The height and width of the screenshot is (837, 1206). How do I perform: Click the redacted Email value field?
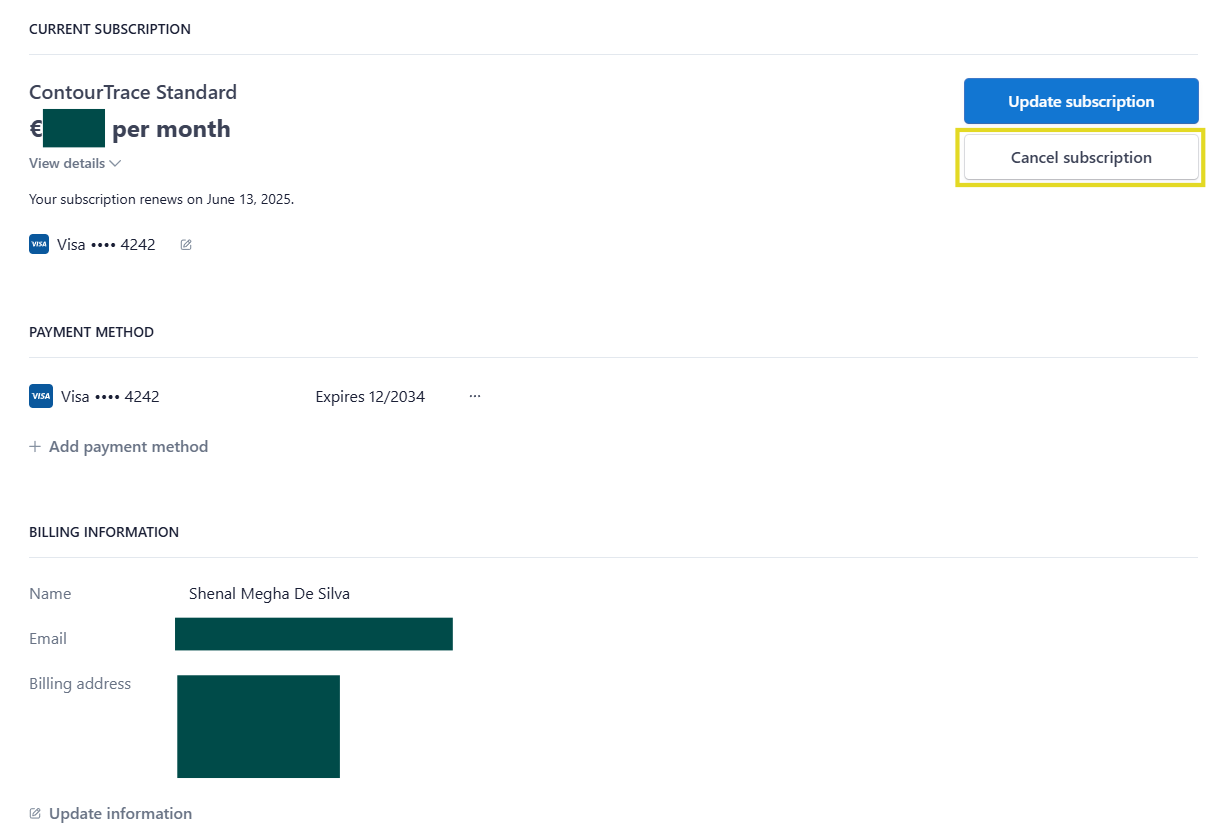coord(313,634)
